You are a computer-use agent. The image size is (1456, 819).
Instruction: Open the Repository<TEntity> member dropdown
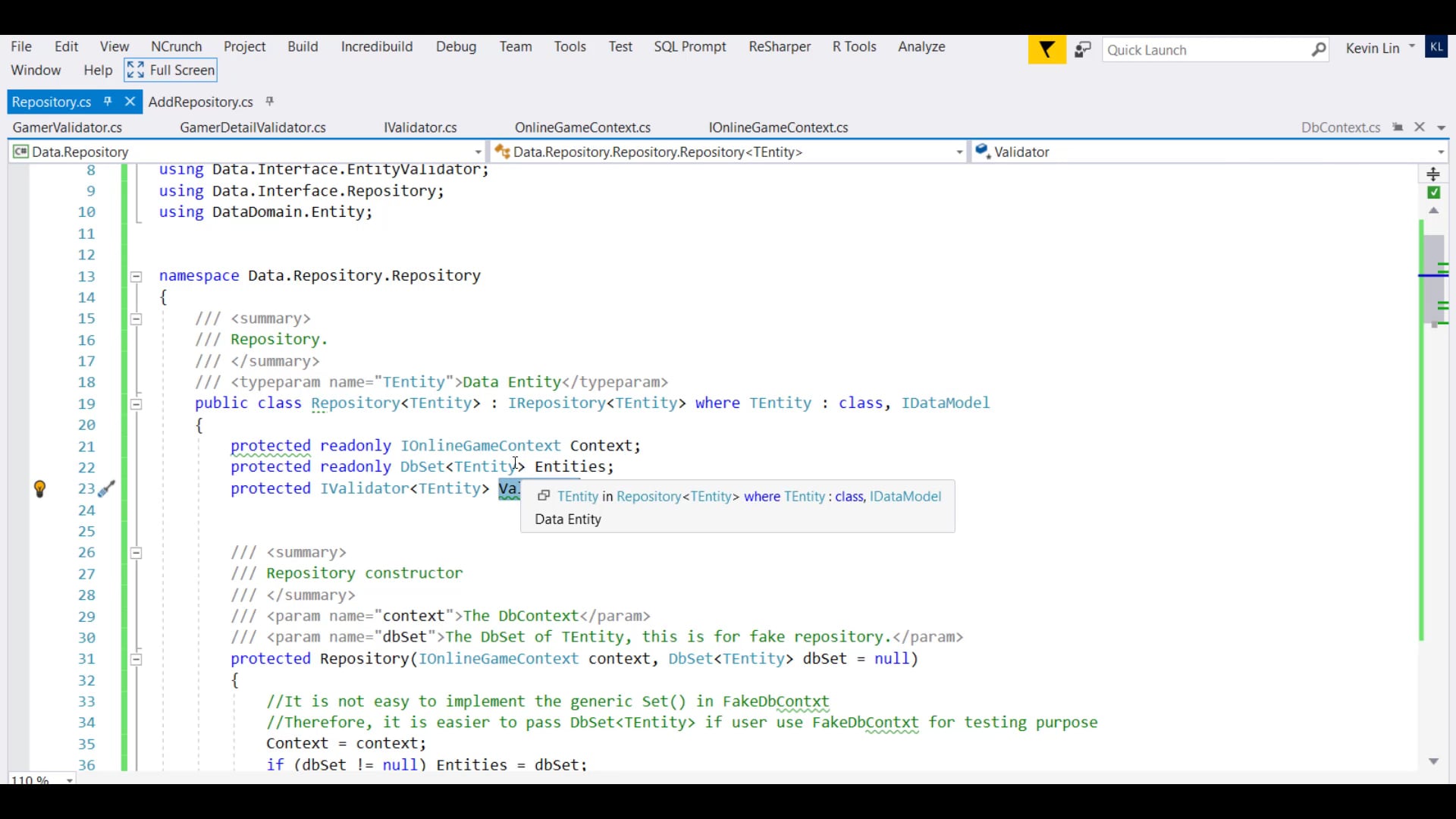[x=959, y=152]
